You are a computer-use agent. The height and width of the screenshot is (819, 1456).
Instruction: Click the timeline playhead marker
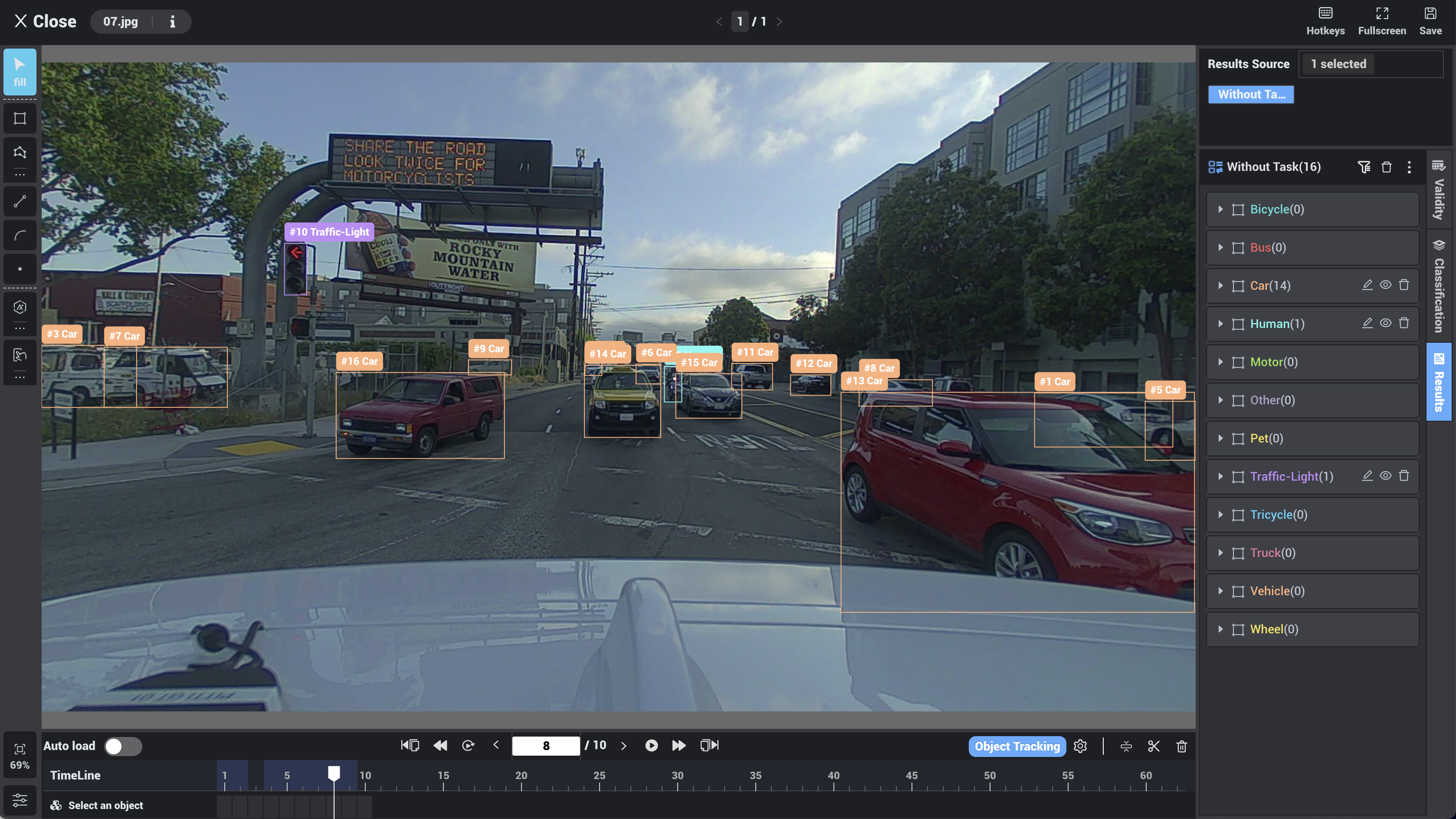[x=334, y=773]
